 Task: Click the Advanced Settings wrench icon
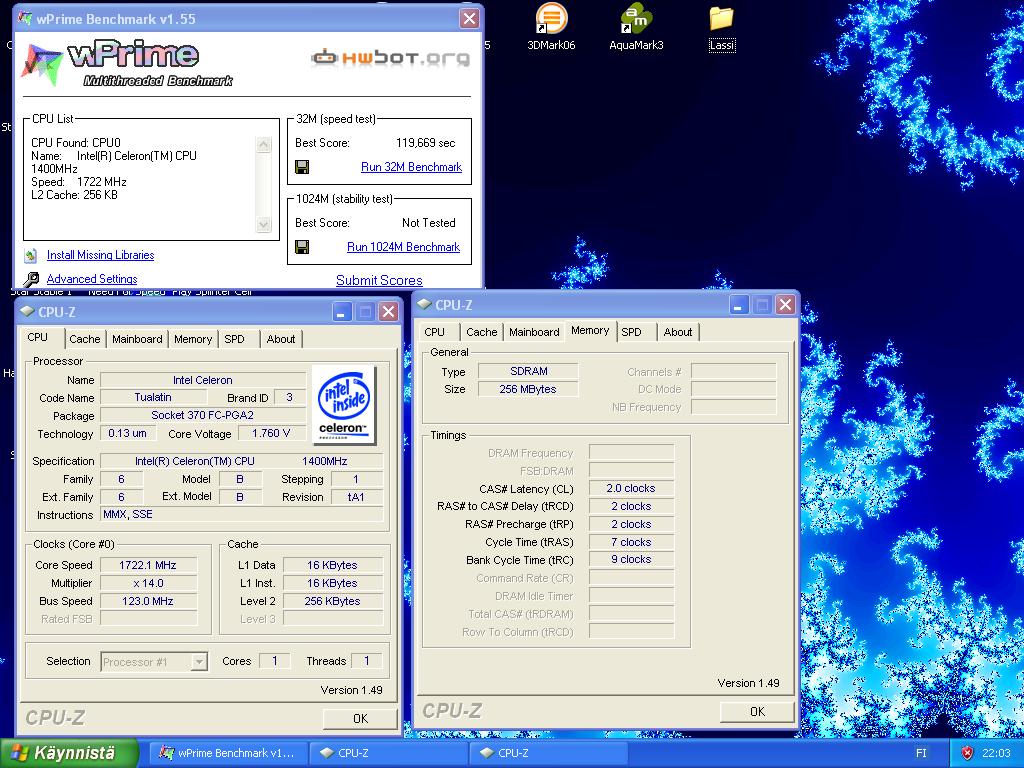[31, 280]
